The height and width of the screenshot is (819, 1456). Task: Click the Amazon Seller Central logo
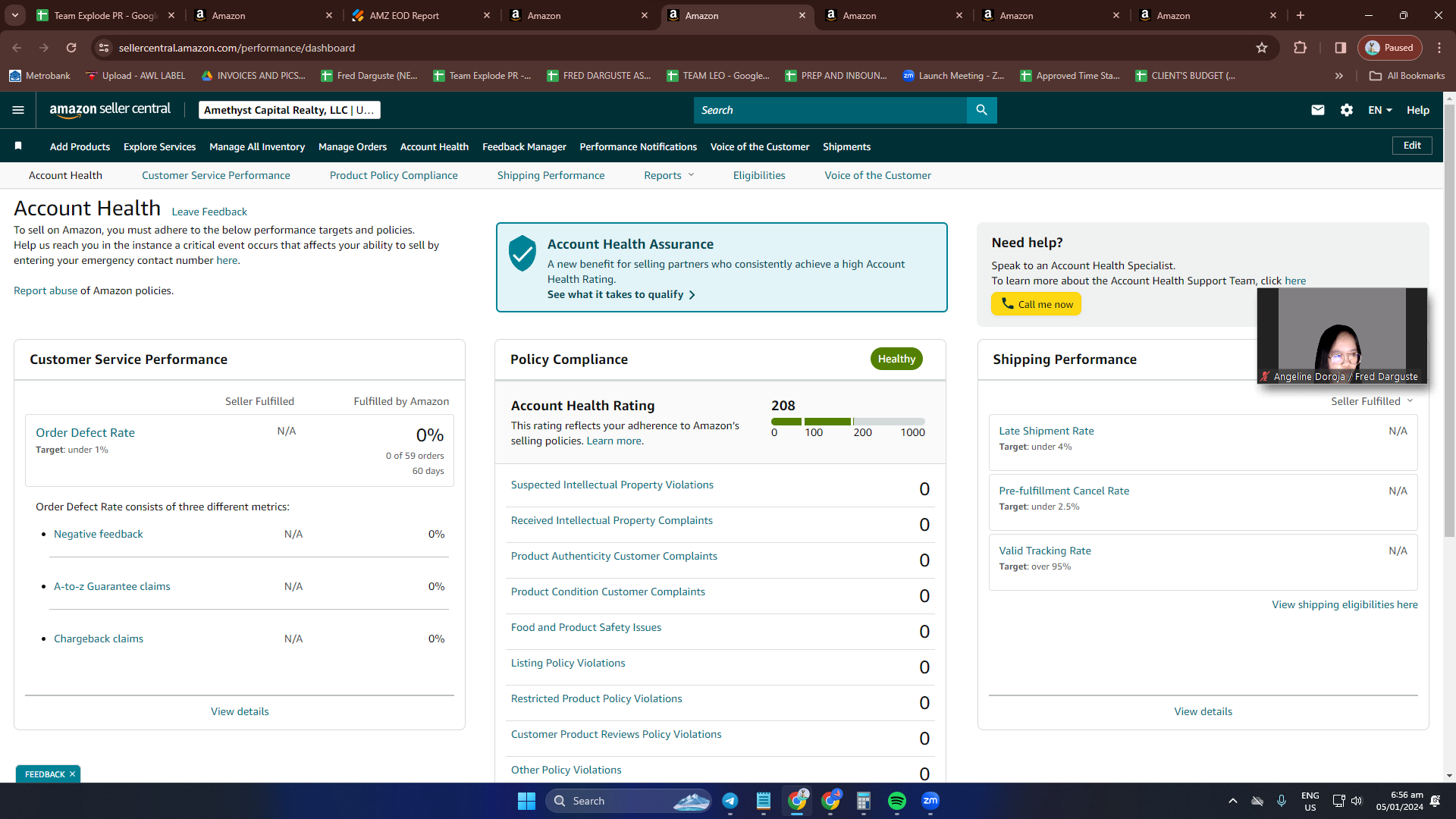(x=110, y=110)
